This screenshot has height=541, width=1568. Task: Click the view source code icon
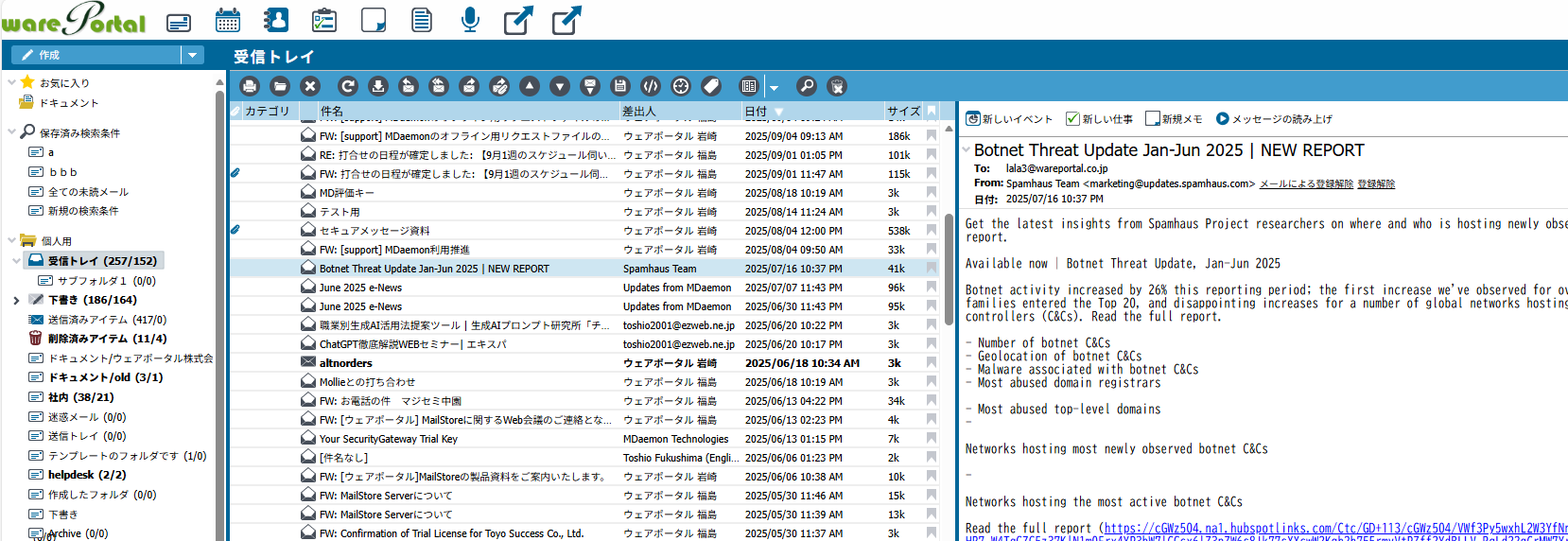651,86
